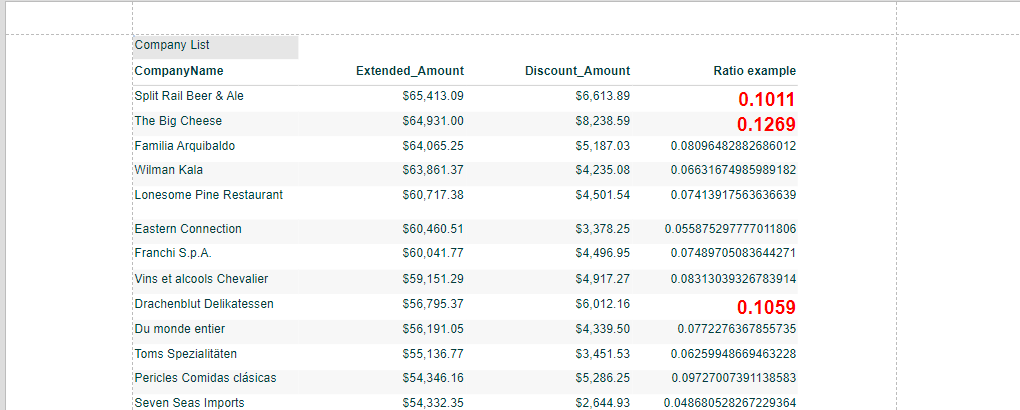Click the Du monde entier $56,191.05 amount

(433, 329)
